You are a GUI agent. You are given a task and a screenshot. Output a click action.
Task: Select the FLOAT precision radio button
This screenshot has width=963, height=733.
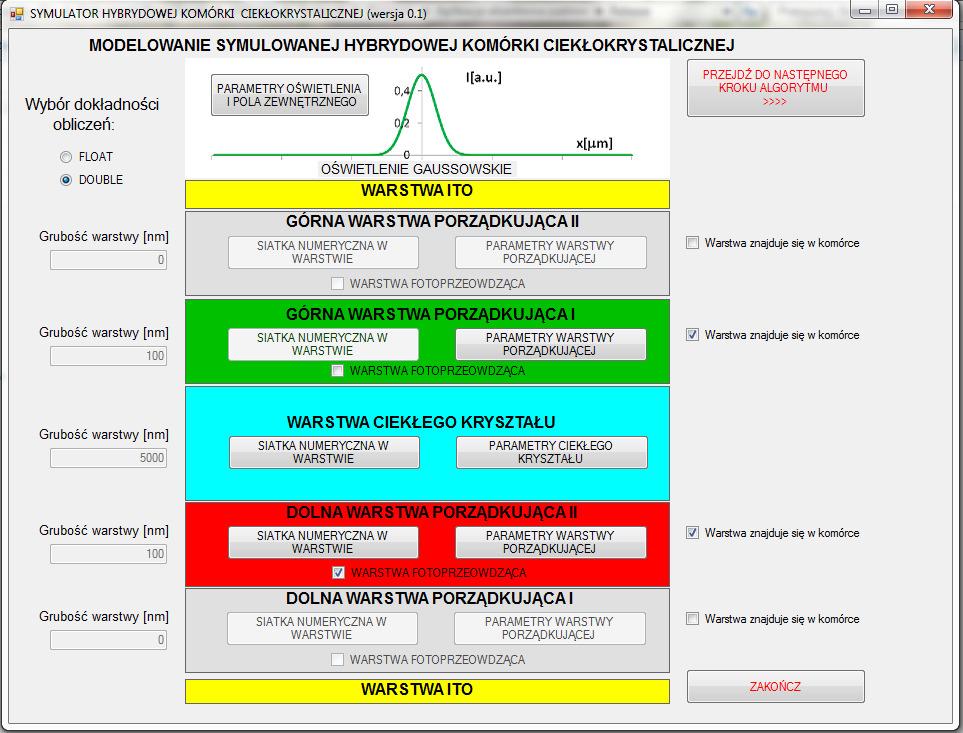point(66,157)
